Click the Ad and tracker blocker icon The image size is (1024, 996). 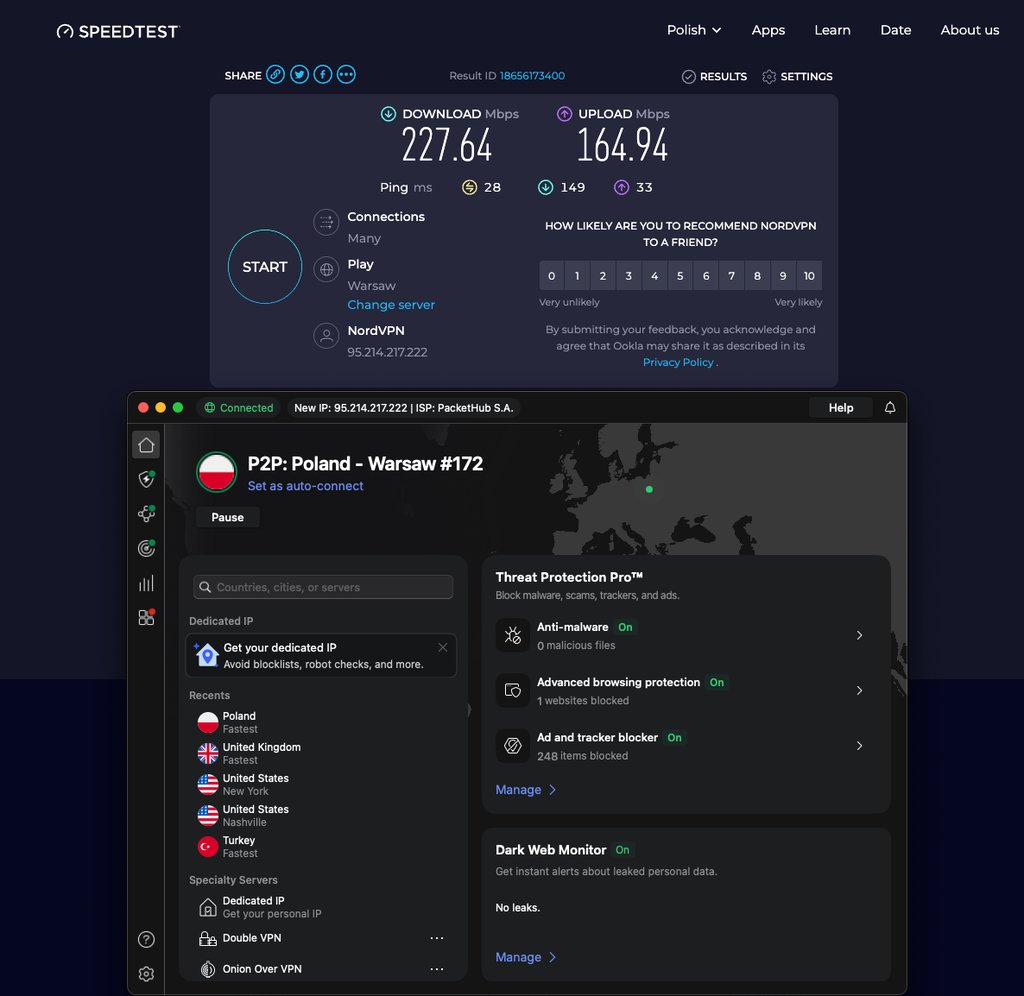point(513,746)
